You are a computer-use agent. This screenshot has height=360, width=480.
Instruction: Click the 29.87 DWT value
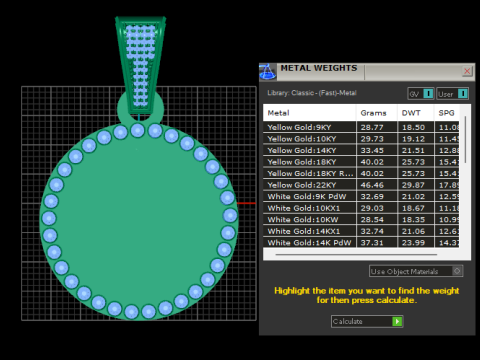point(413,185)
